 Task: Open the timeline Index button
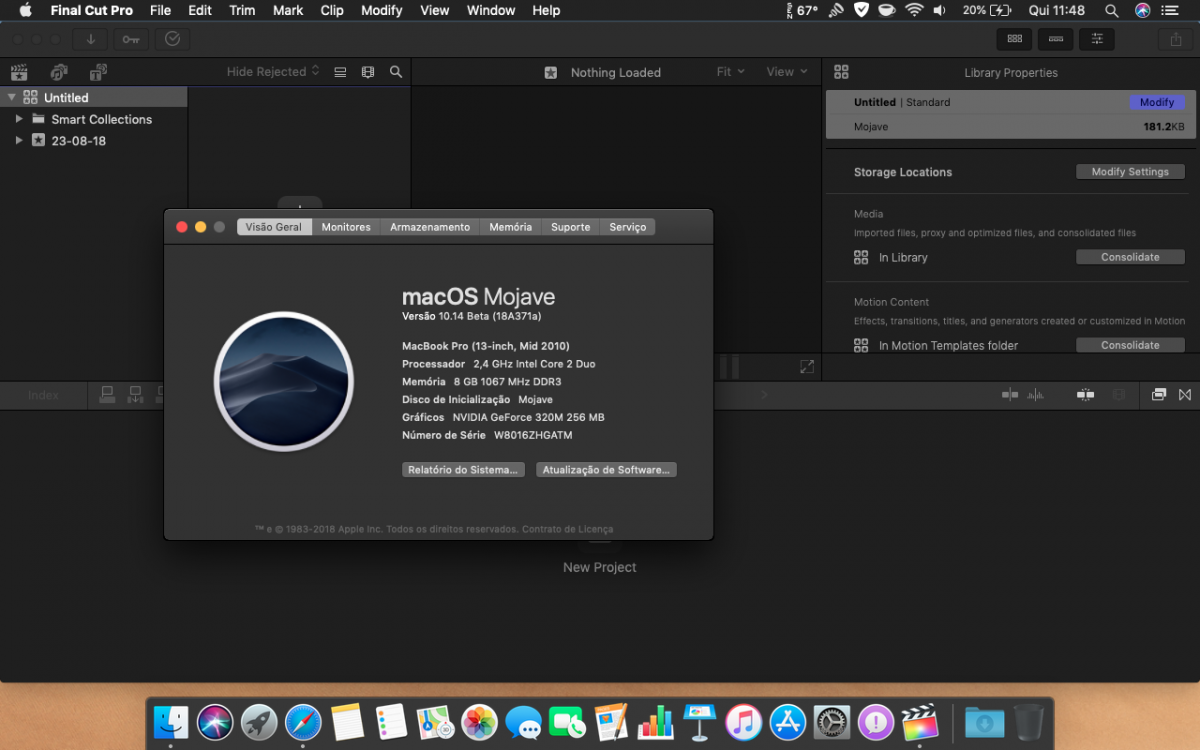tap(43, 395)
